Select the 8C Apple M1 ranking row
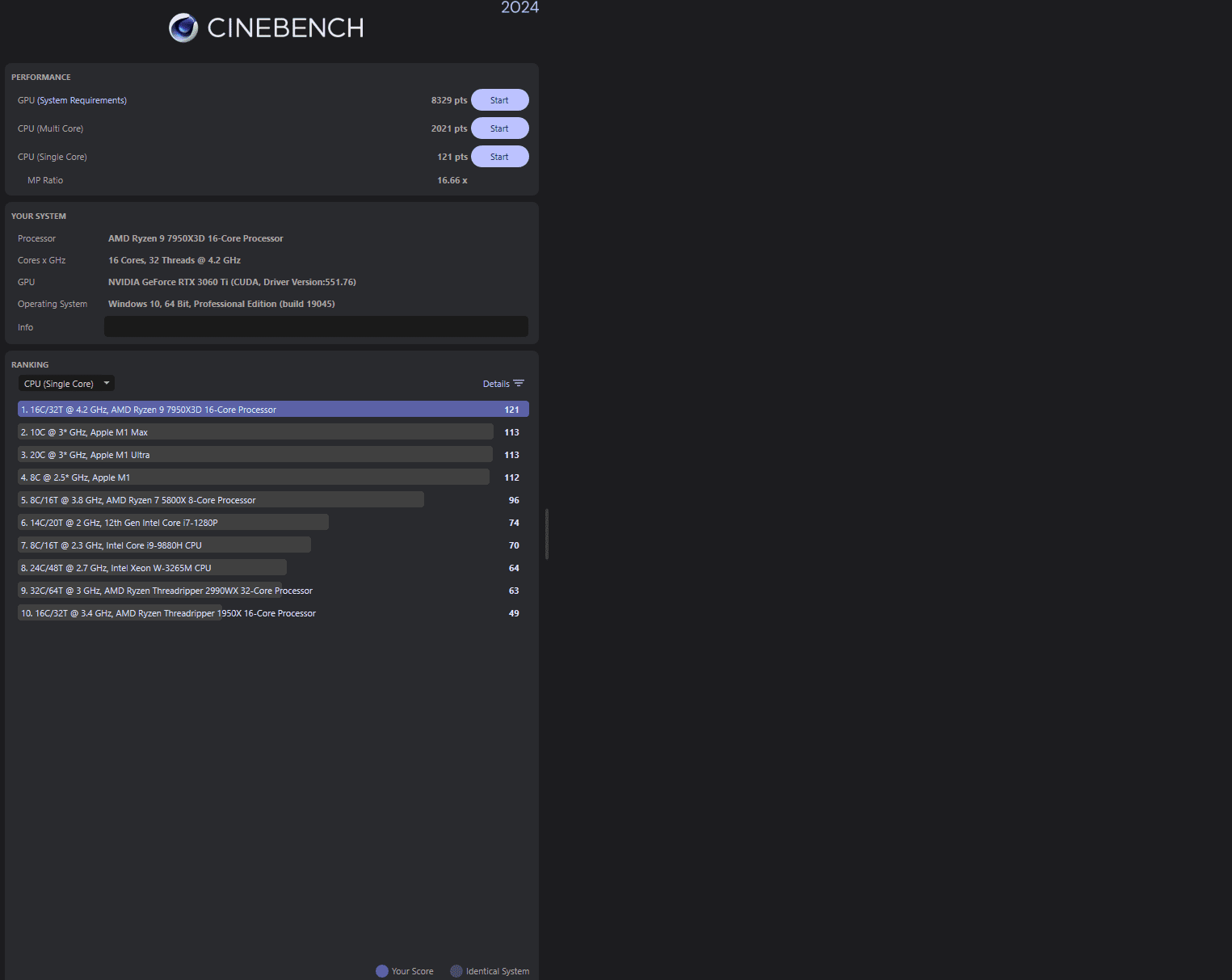 (273, 477)
